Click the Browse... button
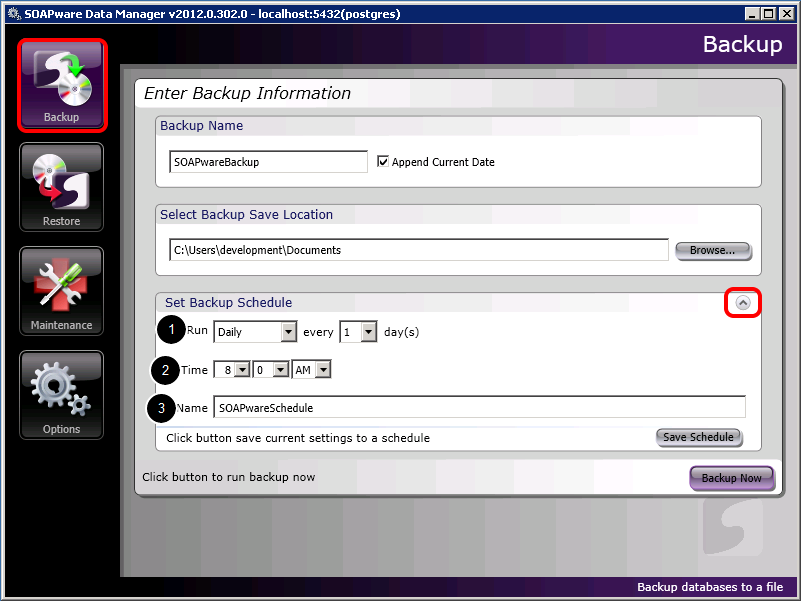Image resolution: width=801 pixels, height=601 pixels. 713,250
